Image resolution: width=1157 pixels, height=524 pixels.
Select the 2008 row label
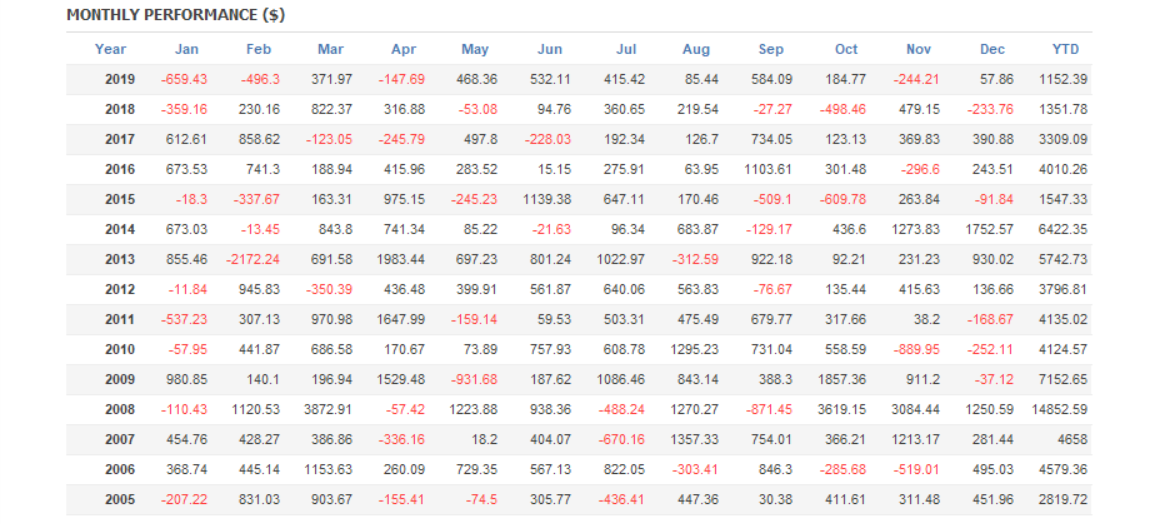(119, 409)
